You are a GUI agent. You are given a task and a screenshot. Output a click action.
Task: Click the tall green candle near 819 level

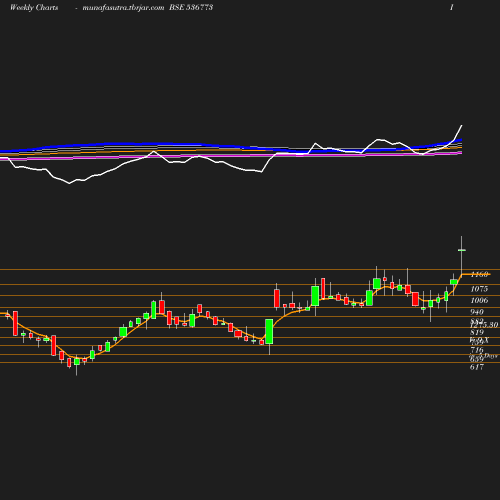coord(269,331)
